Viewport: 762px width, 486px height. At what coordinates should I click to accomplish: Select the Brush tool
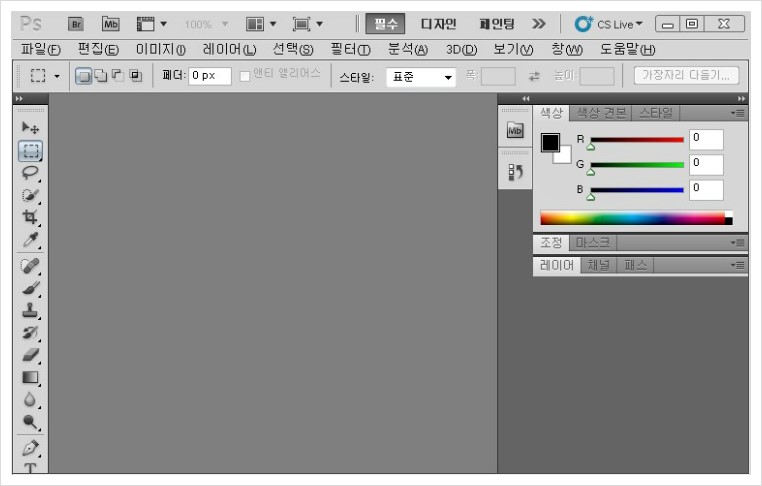(x=31, y=288)
